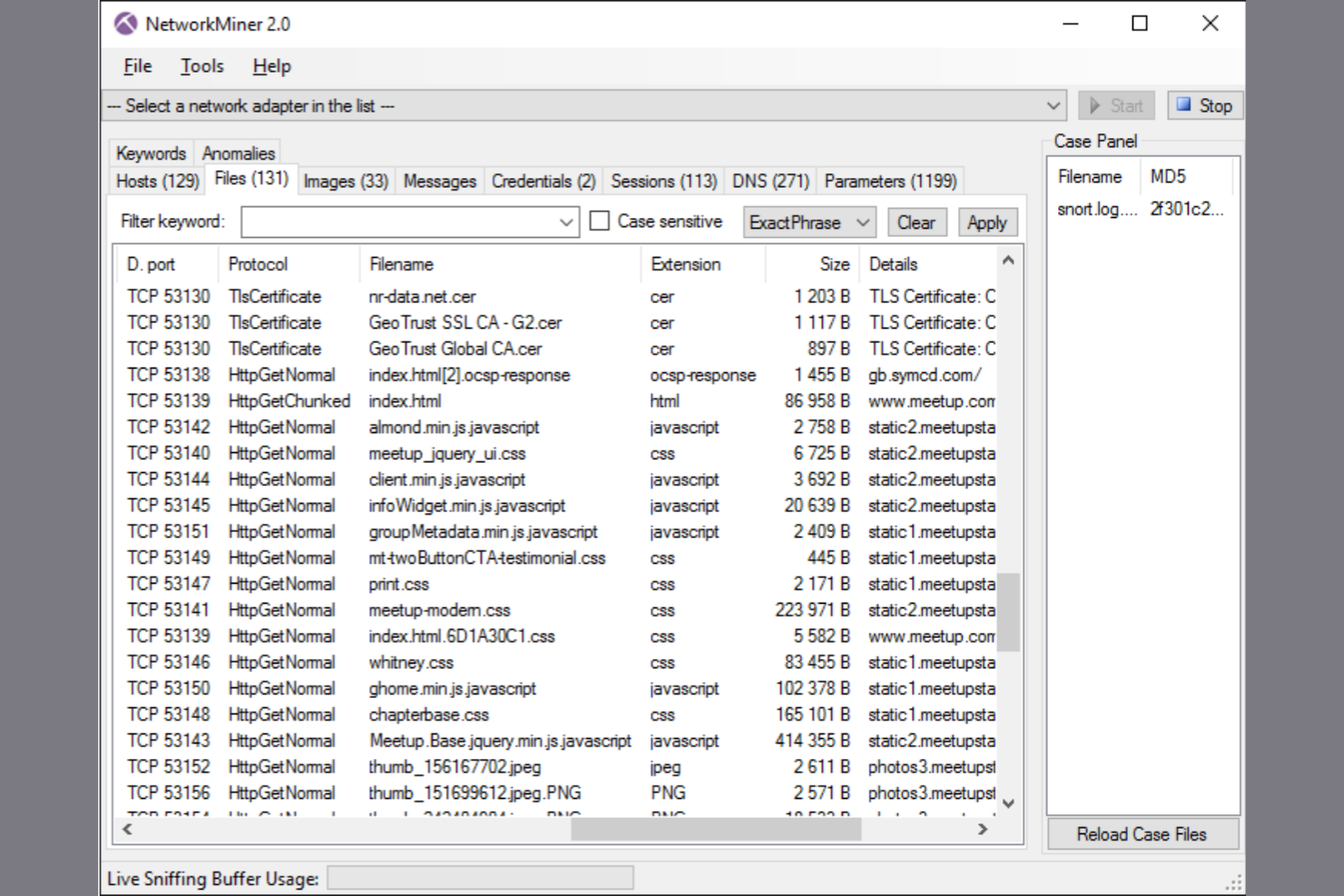This screenshot has width=1344, height=896.
Task: Sort by the Details column header
Action: (x=927, y=264)
